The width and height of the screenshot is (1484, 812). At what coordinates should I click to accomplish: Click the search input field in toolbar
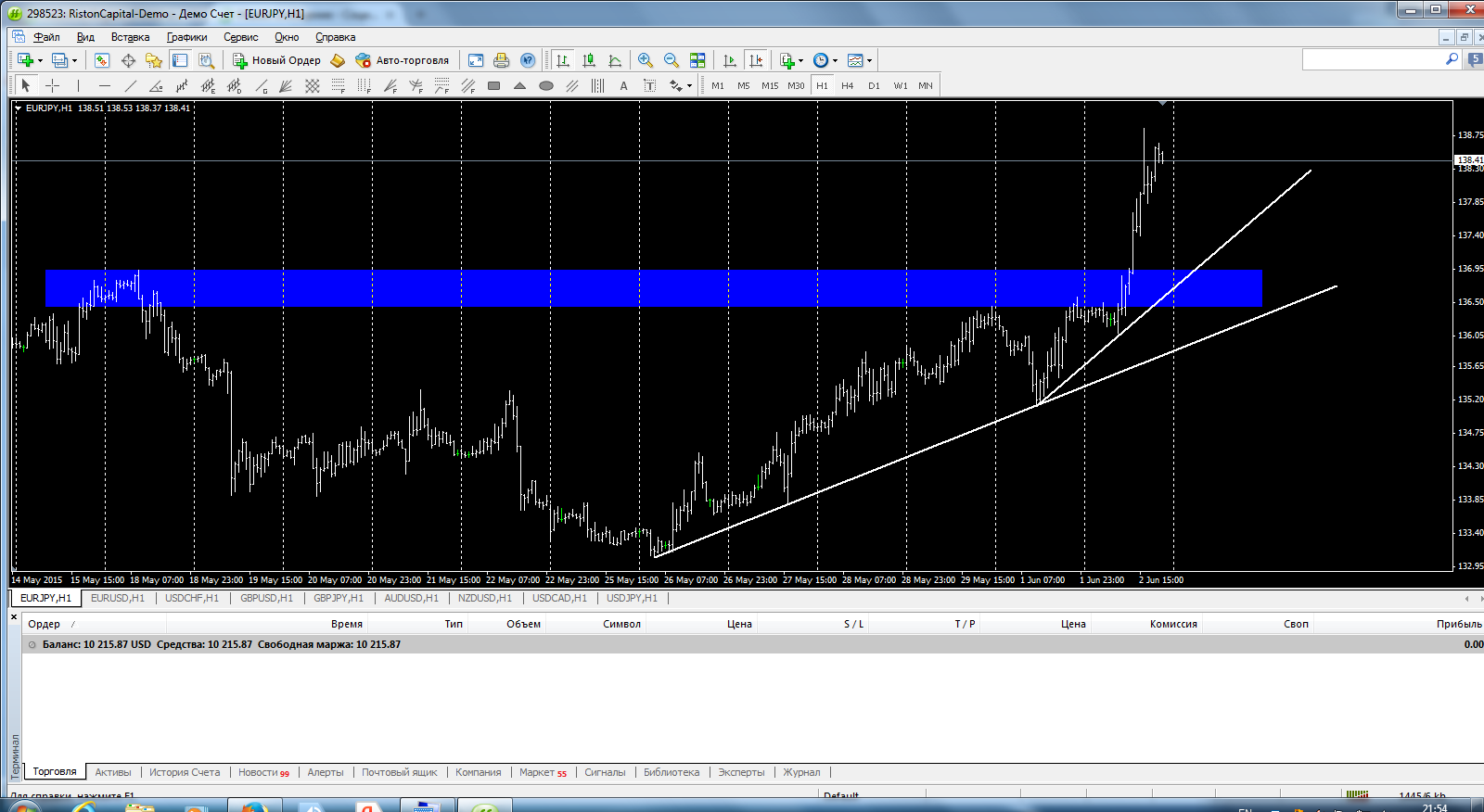pyautogui.click(x=1373, y=59)
